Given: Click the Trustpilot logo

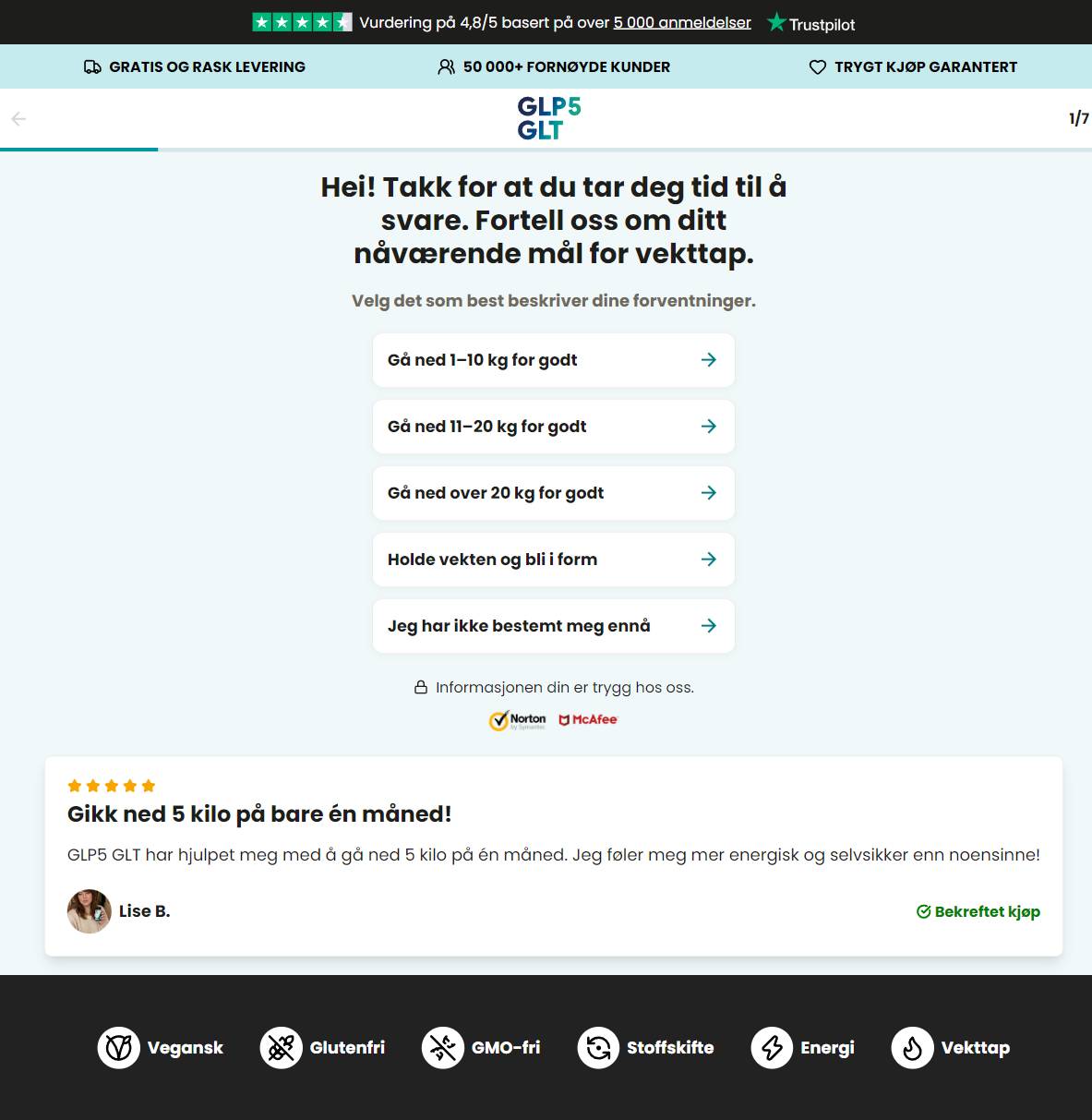Looking at the screenshot, I should tap(811, 23).
